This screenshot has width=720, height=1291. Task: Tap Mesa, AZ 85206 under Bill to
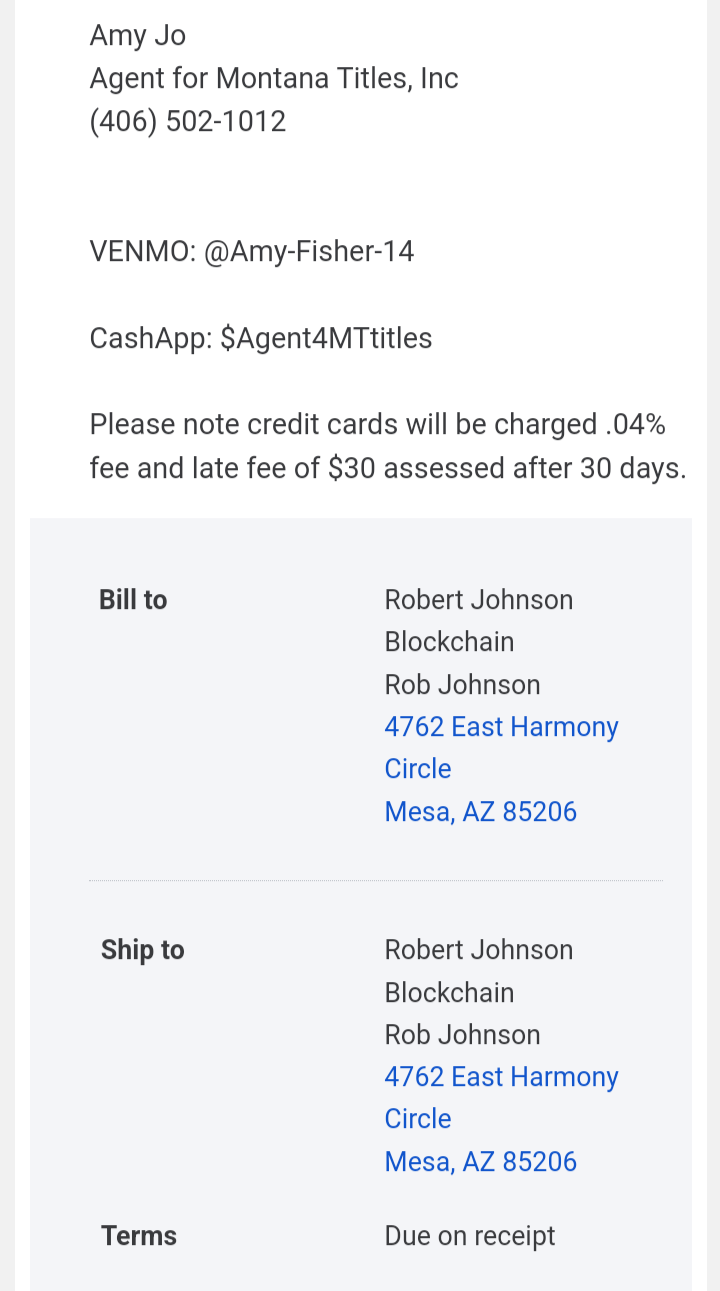pos(480,811)
